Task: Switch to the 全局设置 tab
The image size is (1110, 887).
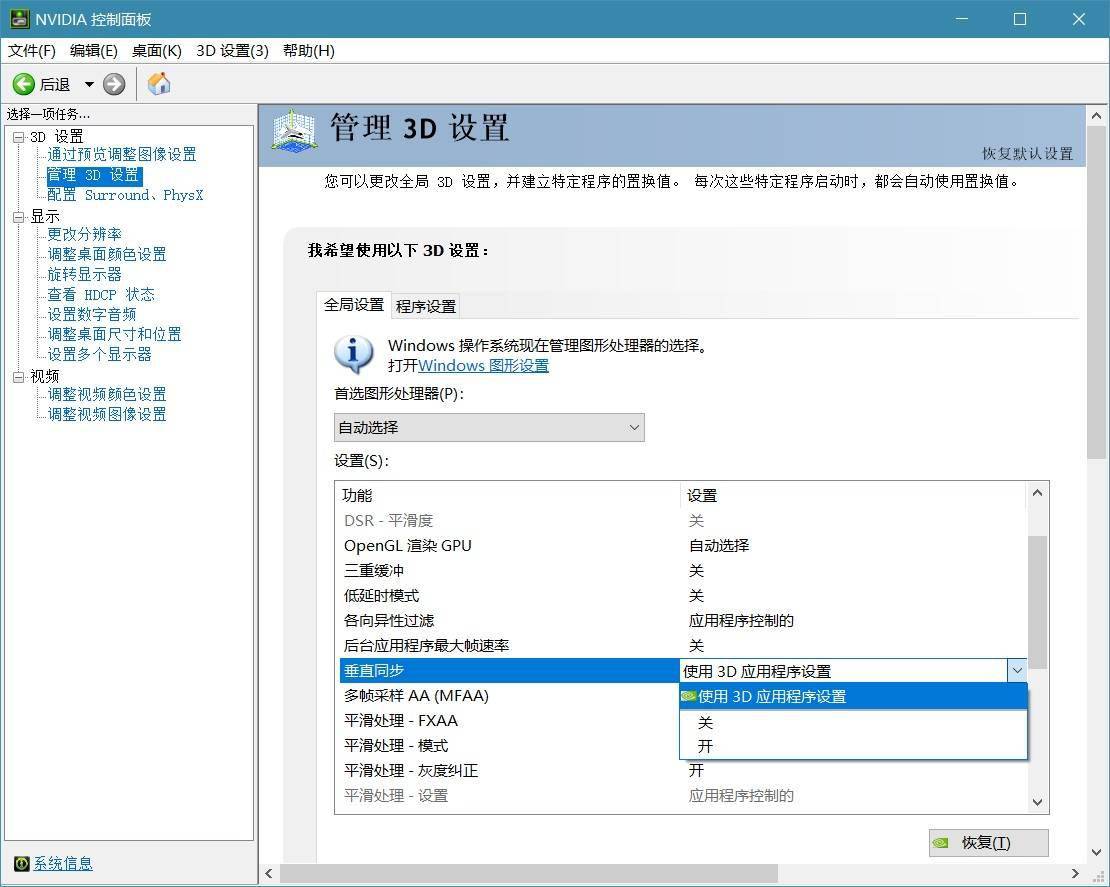Action: [x=353, y=305]
